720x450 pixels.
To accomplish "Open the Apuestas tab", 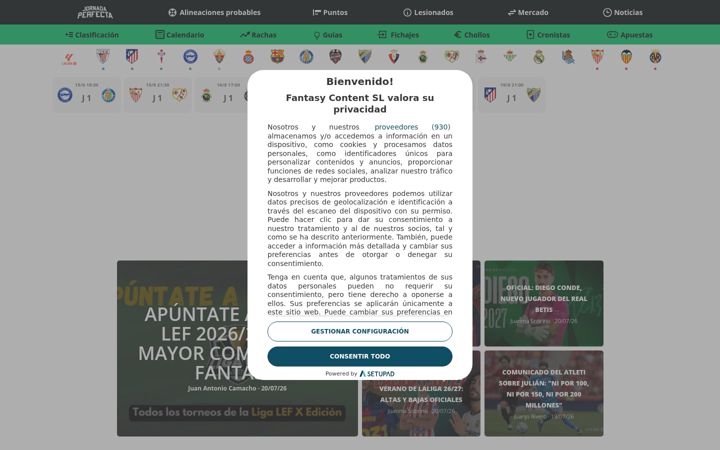I will coord(630,35).
